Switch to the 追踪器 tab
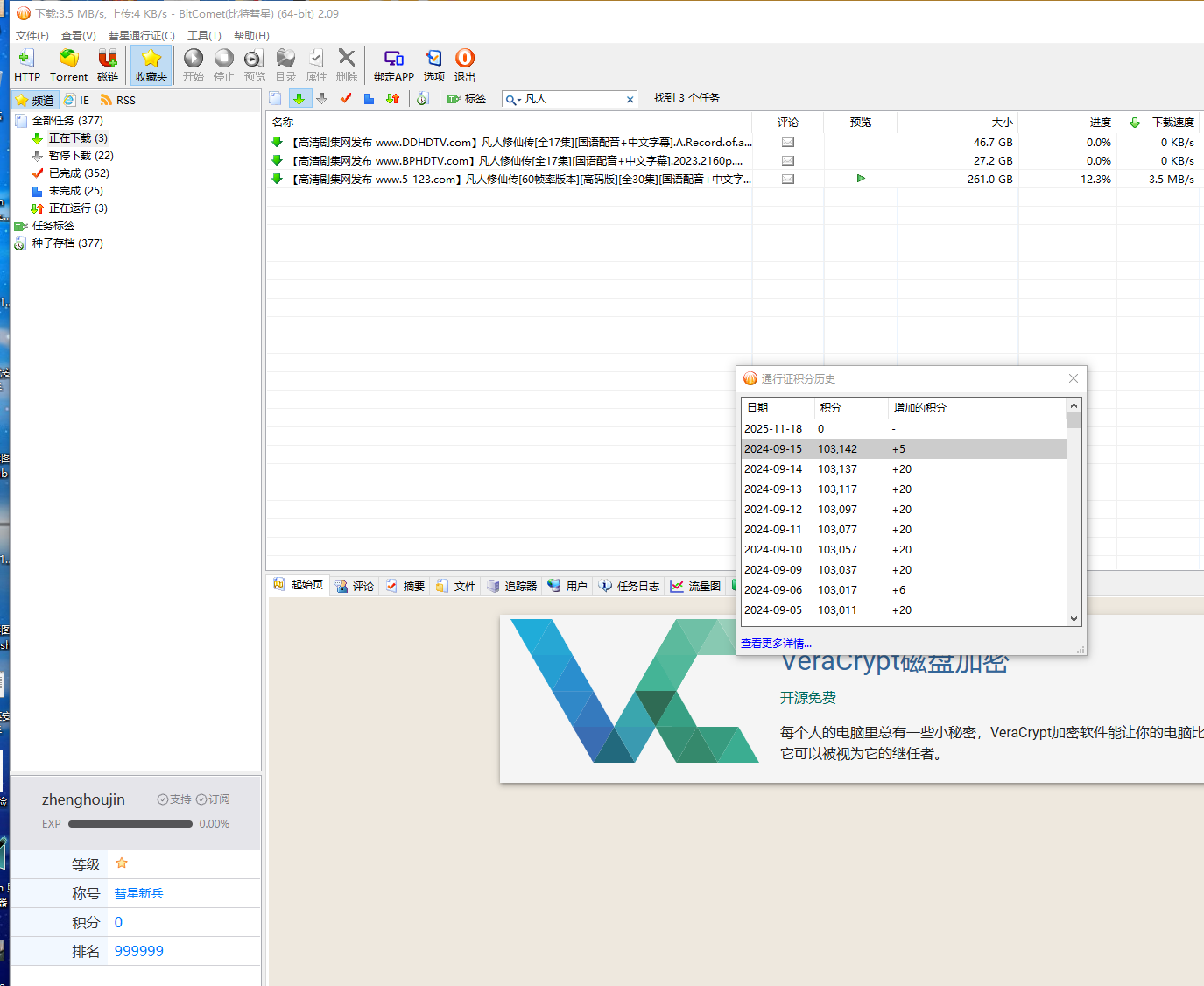This screenshot has width=1204, height=986. coord(512,586)
